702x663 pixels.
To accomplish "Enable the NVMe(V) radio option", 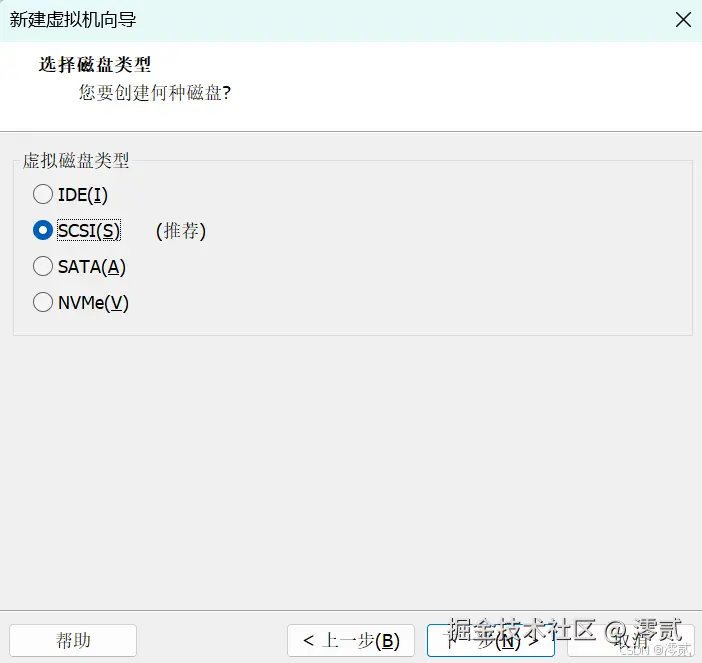I will click(x=43, y=302).
